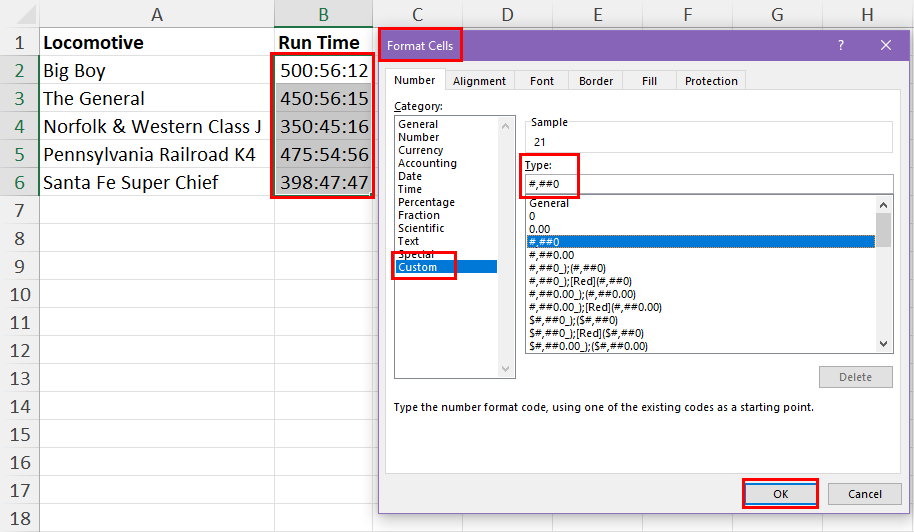Click the Category list scroll up arrow
This screenshot has height=532, width=914.
(x=505, y=126)
